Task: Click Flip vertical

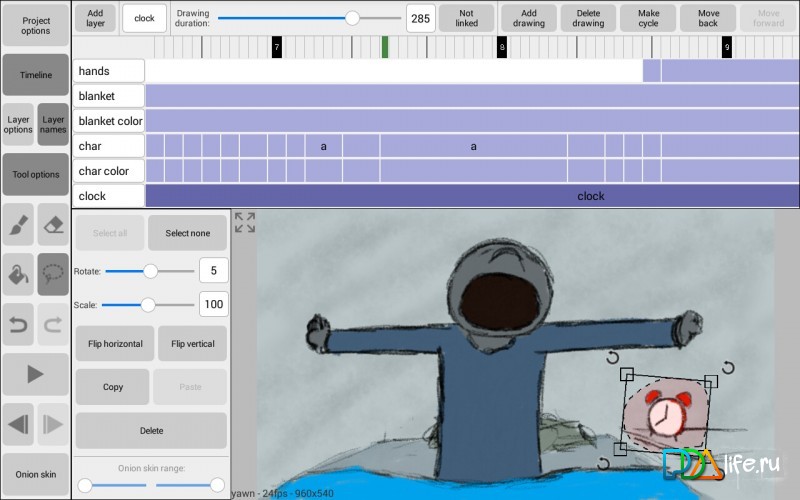Action: [192, 344]
